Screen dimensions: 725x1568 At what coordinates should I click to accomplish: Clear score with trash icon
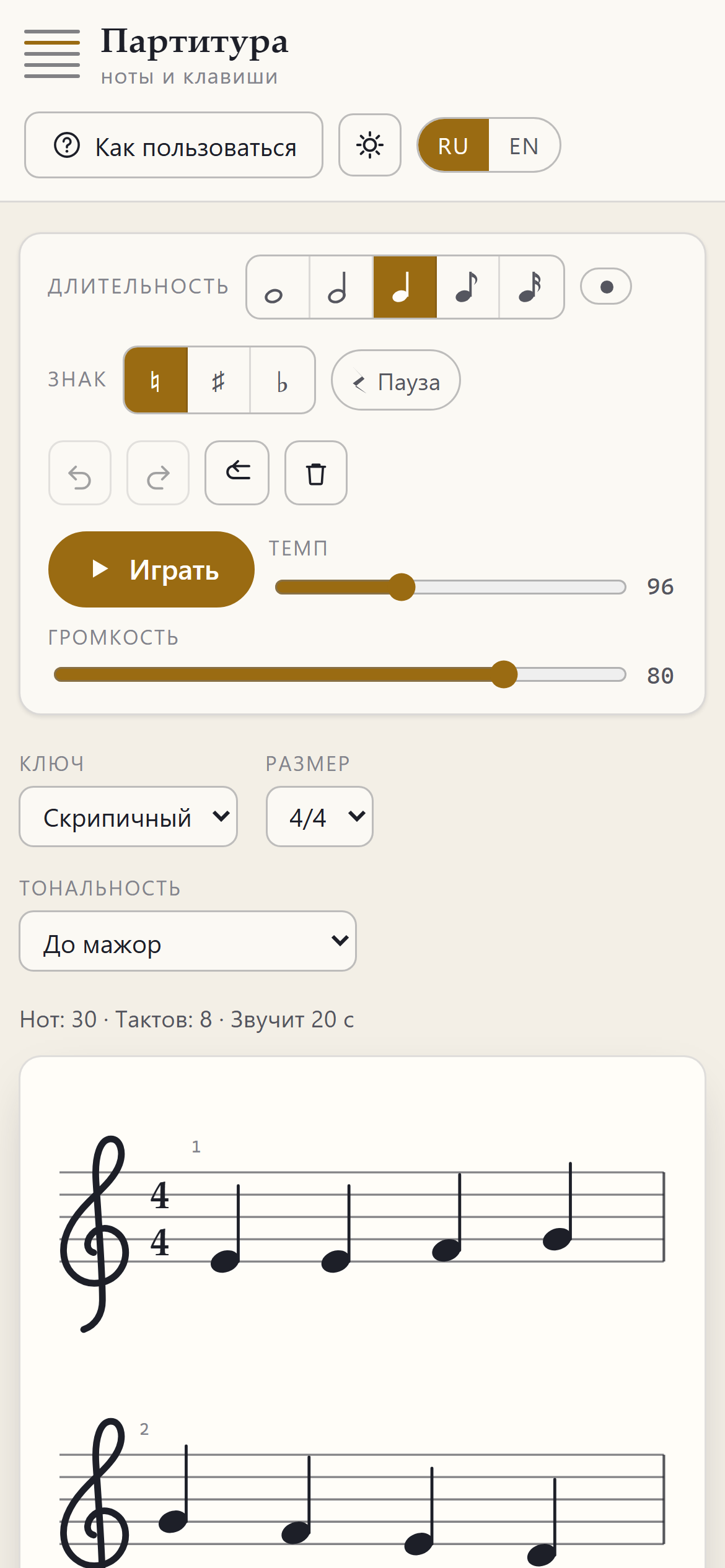coord(316,473)
